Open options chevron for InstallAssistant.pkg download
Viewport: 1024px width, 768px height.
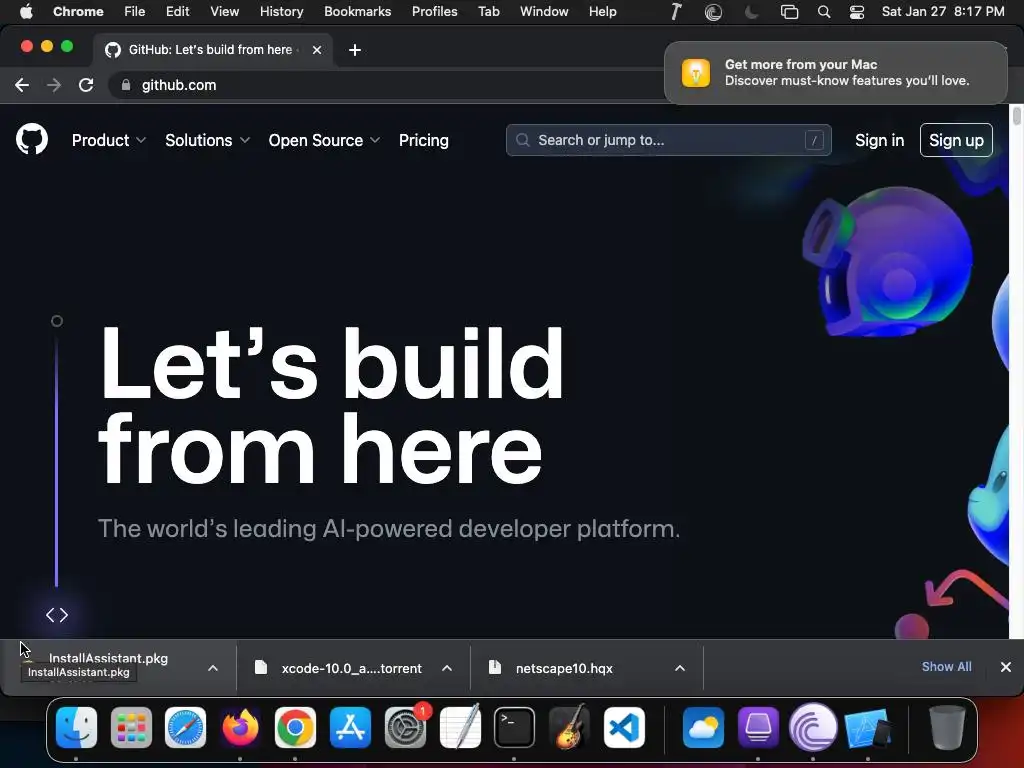click(213, 668)
